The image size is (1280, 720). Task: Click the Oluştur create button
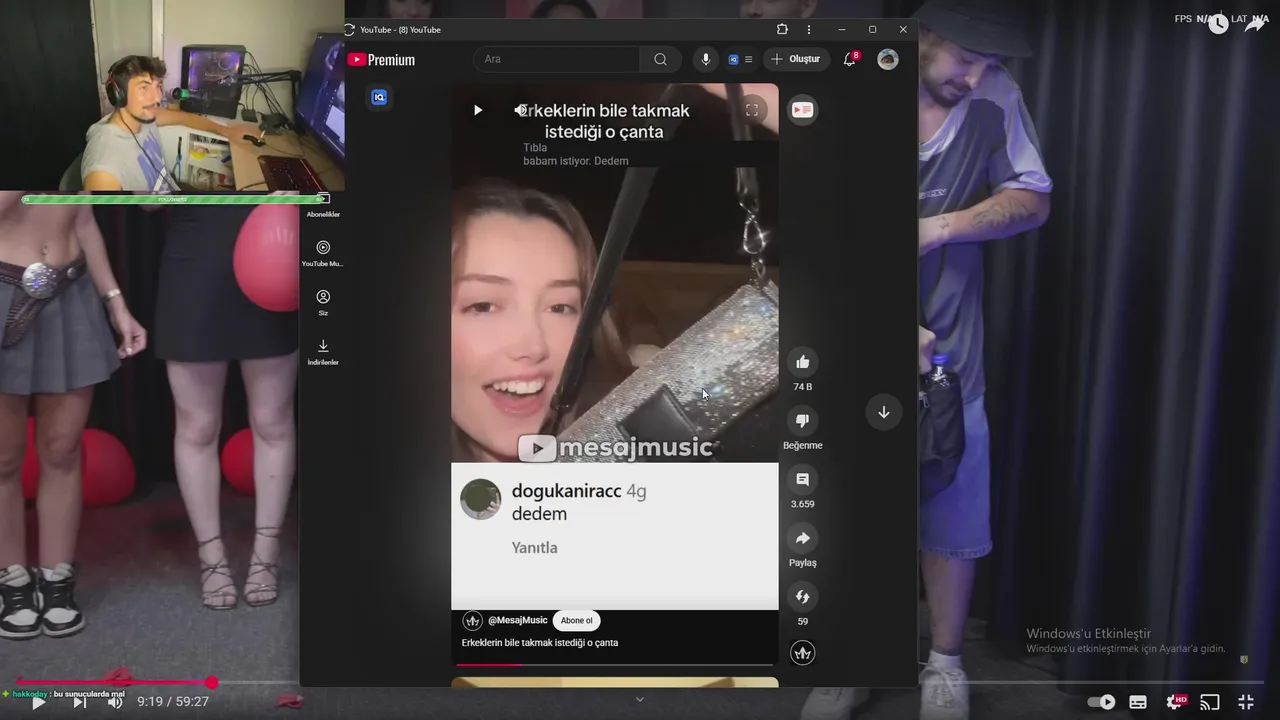pos(796,59)
